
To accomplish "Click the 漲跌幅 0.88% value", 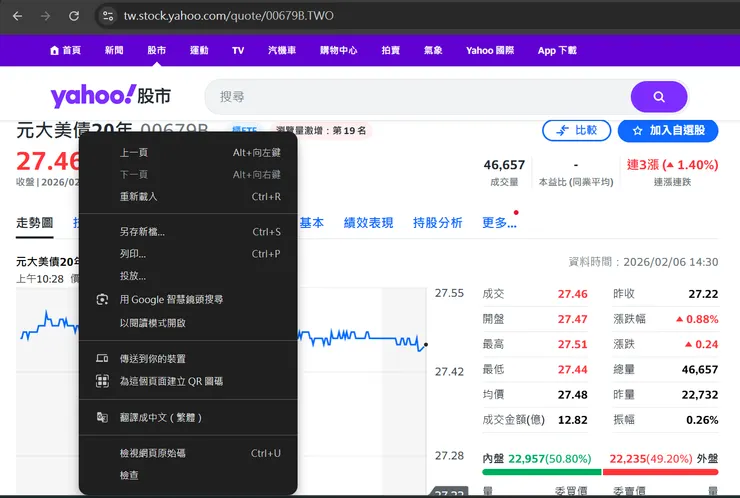I will point(697,319).
